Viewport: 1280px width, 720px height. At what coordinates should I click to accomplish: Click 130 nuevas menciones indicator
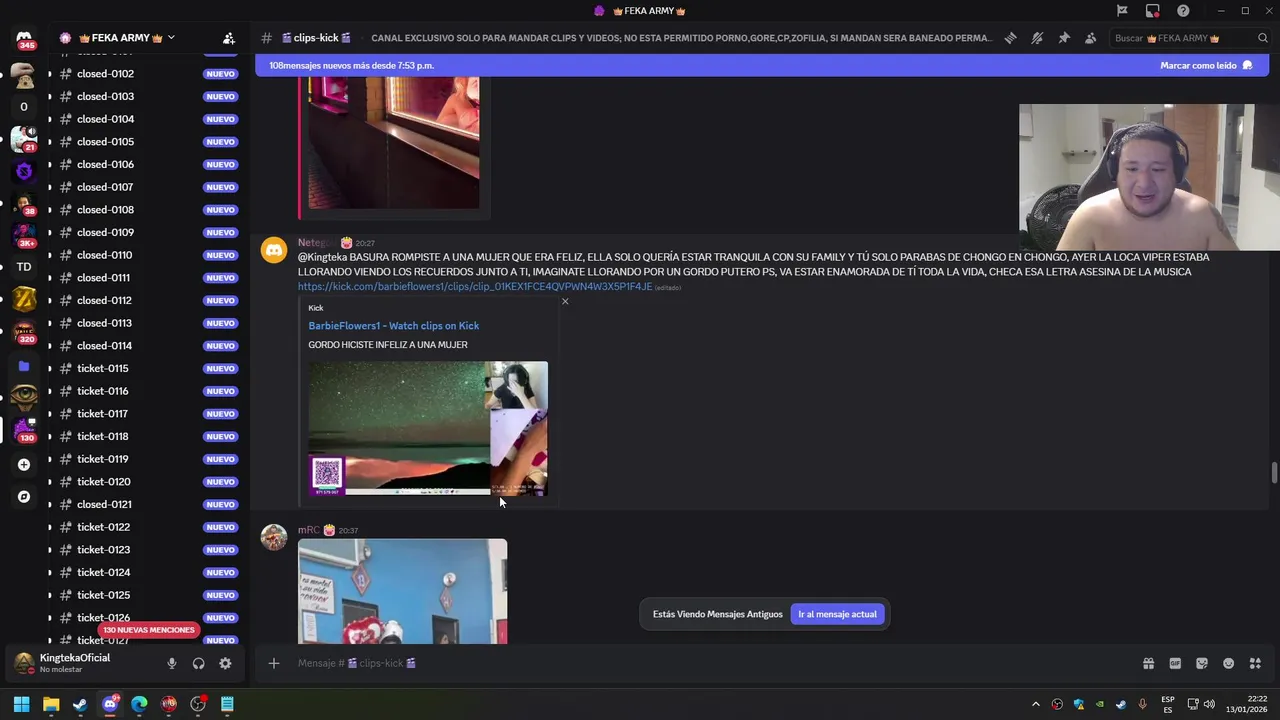point(148,630)
